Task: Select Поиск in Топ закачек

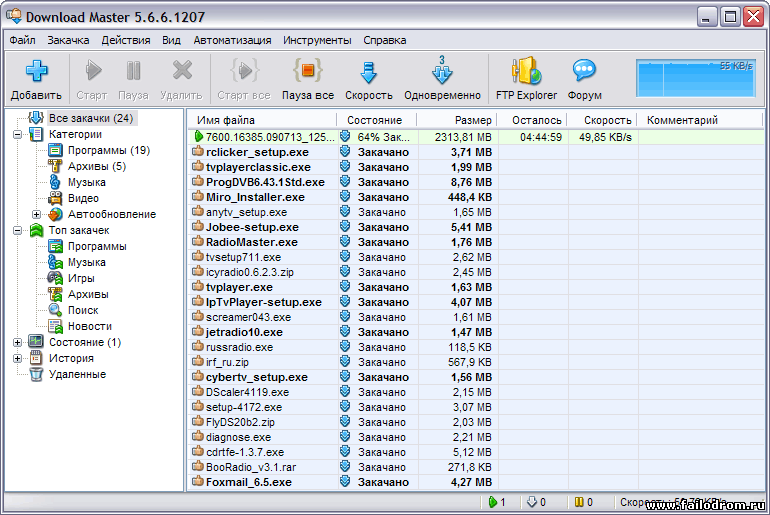Action: [x=83, y=310]
